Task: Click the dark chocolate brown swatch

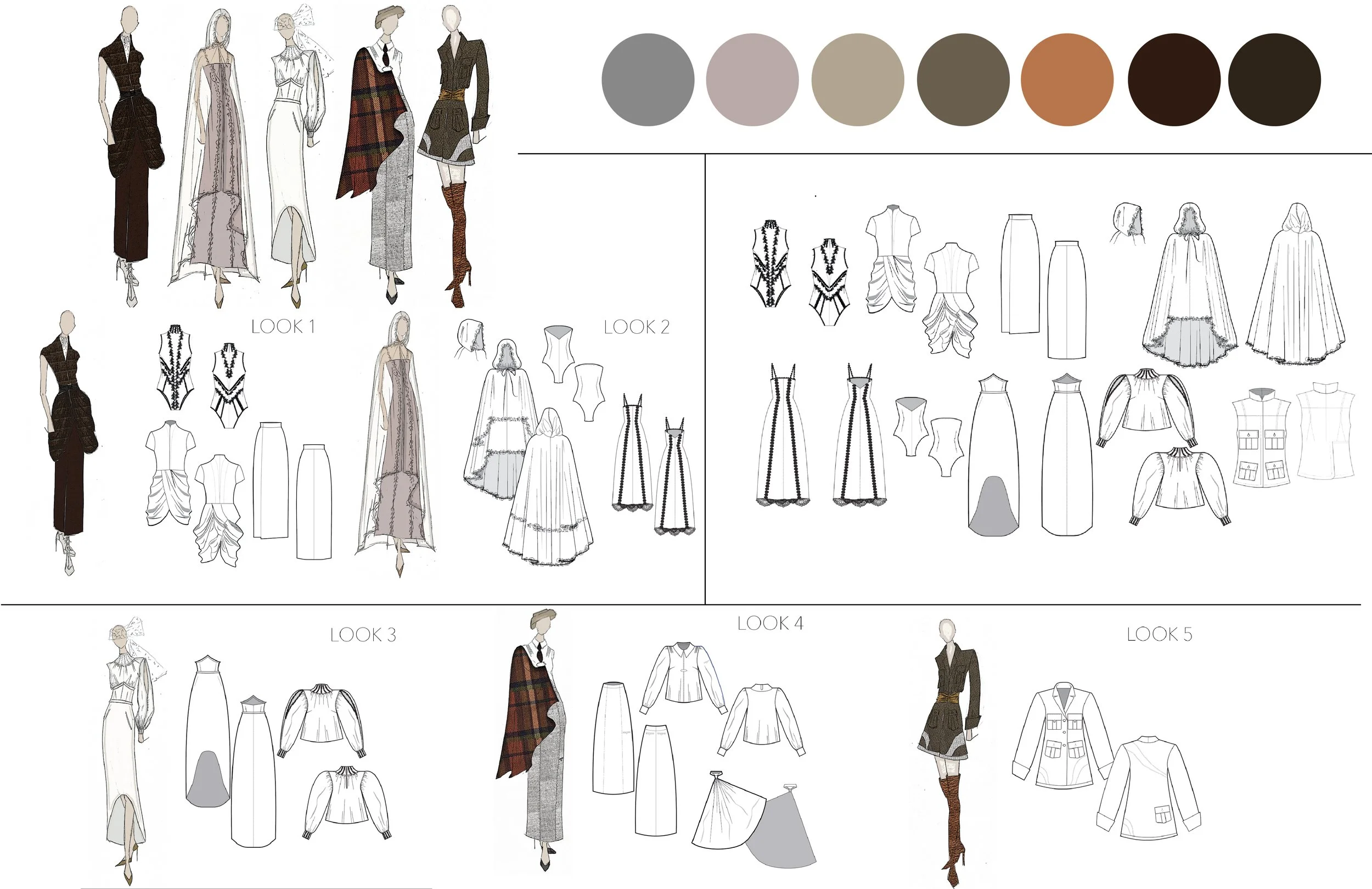Action: [1174, 80]
